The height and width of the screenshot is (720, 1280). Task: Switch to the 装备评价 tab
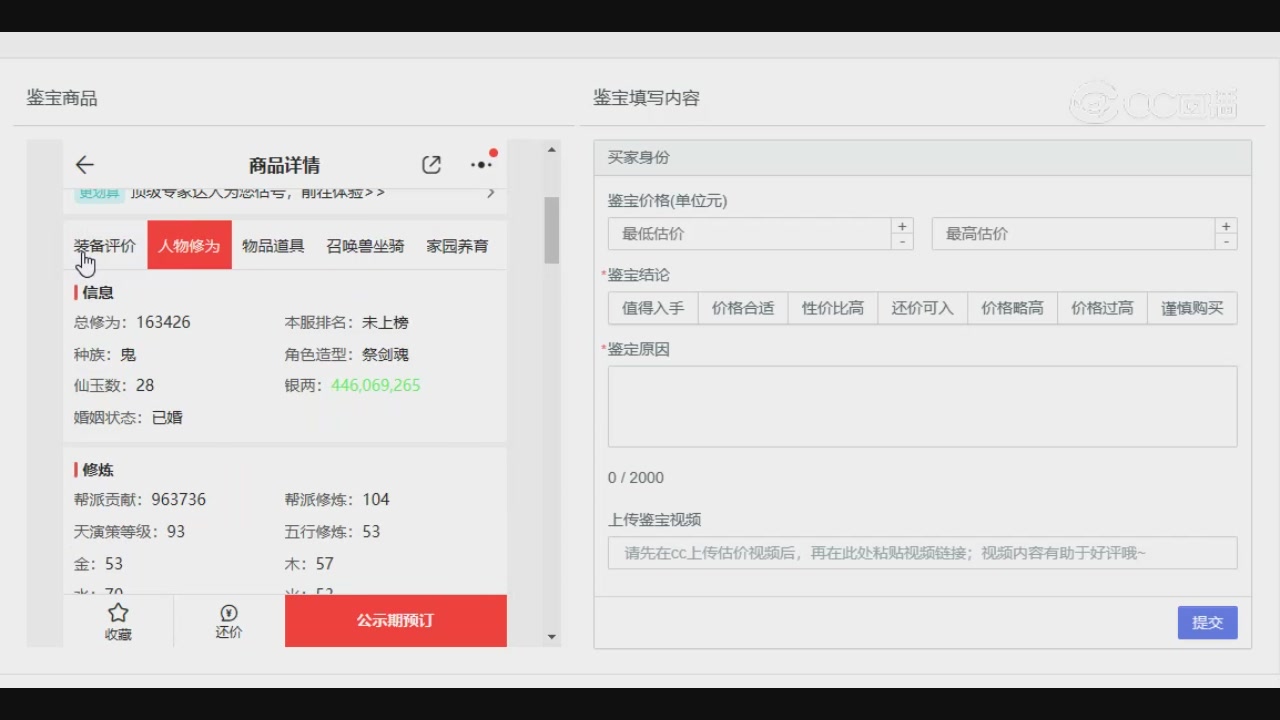(105, 246)
